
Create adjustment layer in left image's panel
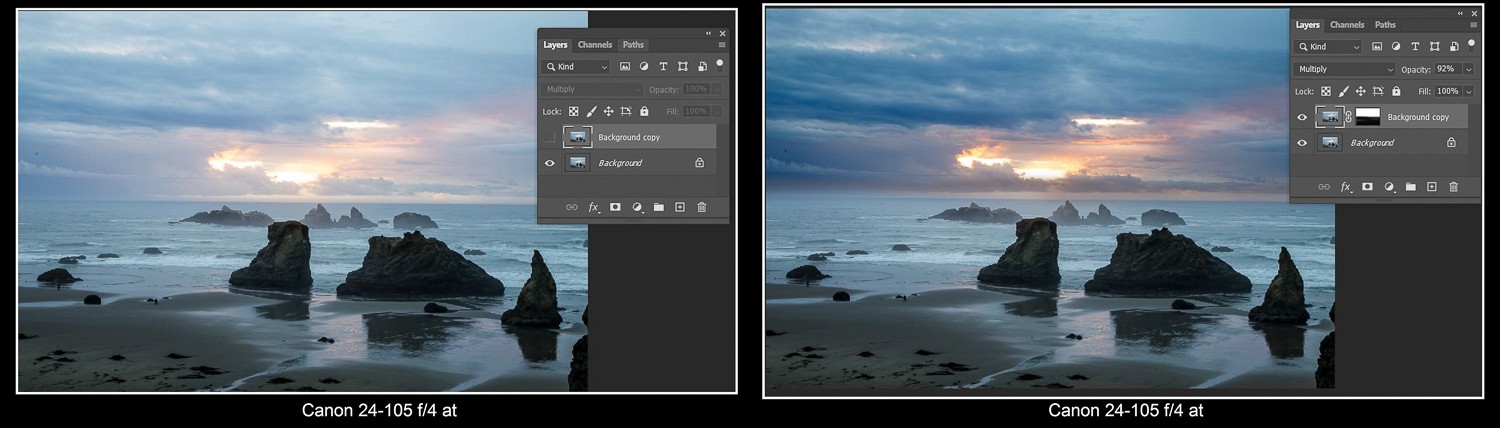637,207
